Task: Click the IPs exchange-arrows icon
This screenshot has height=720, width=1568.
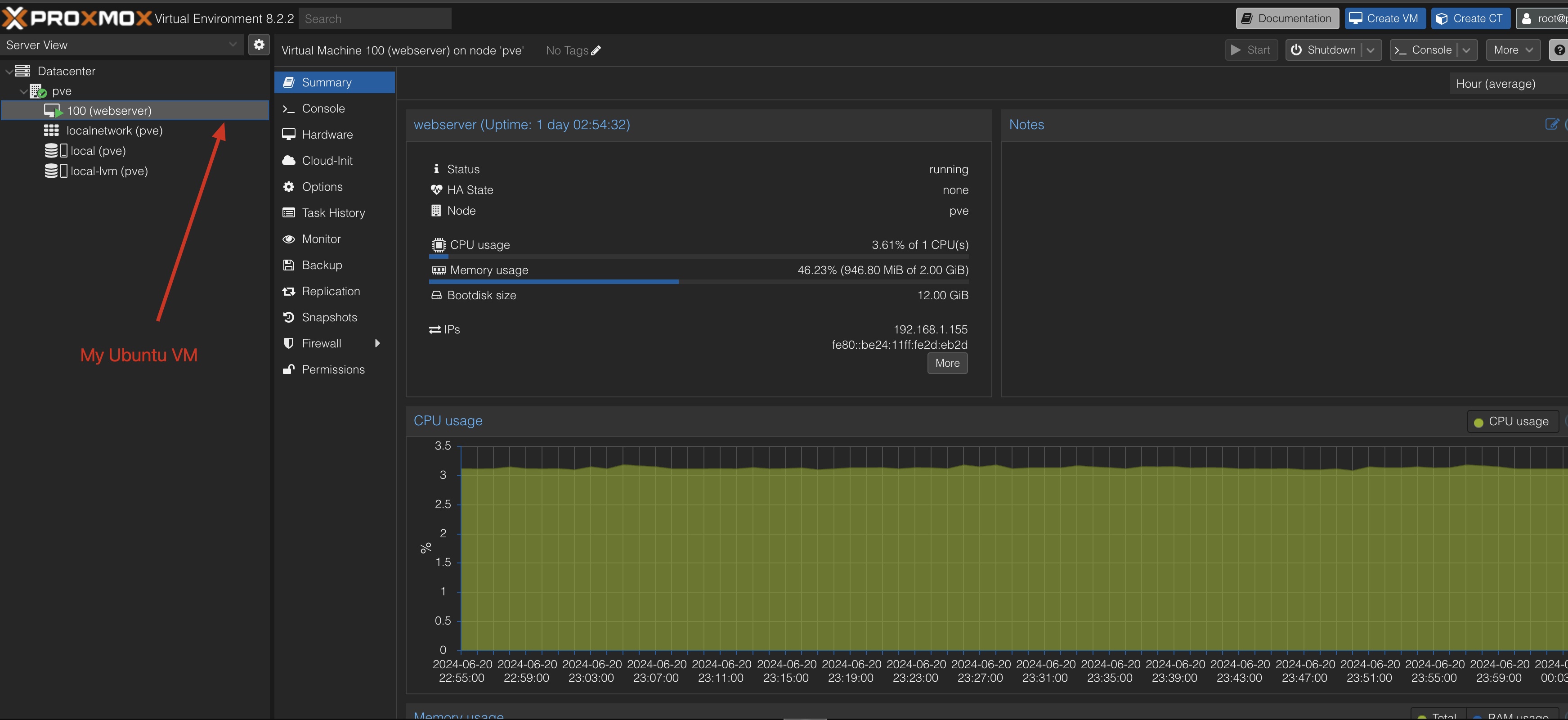Action: click(x=435, y=329)
